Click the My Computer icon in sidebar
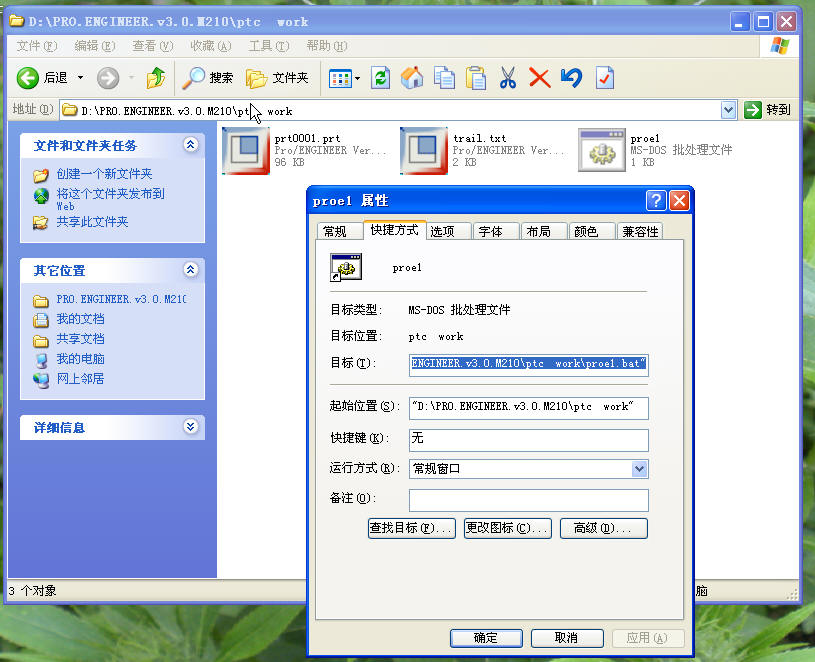This screenshot has width=815, height=662. [x=41, y=360]
